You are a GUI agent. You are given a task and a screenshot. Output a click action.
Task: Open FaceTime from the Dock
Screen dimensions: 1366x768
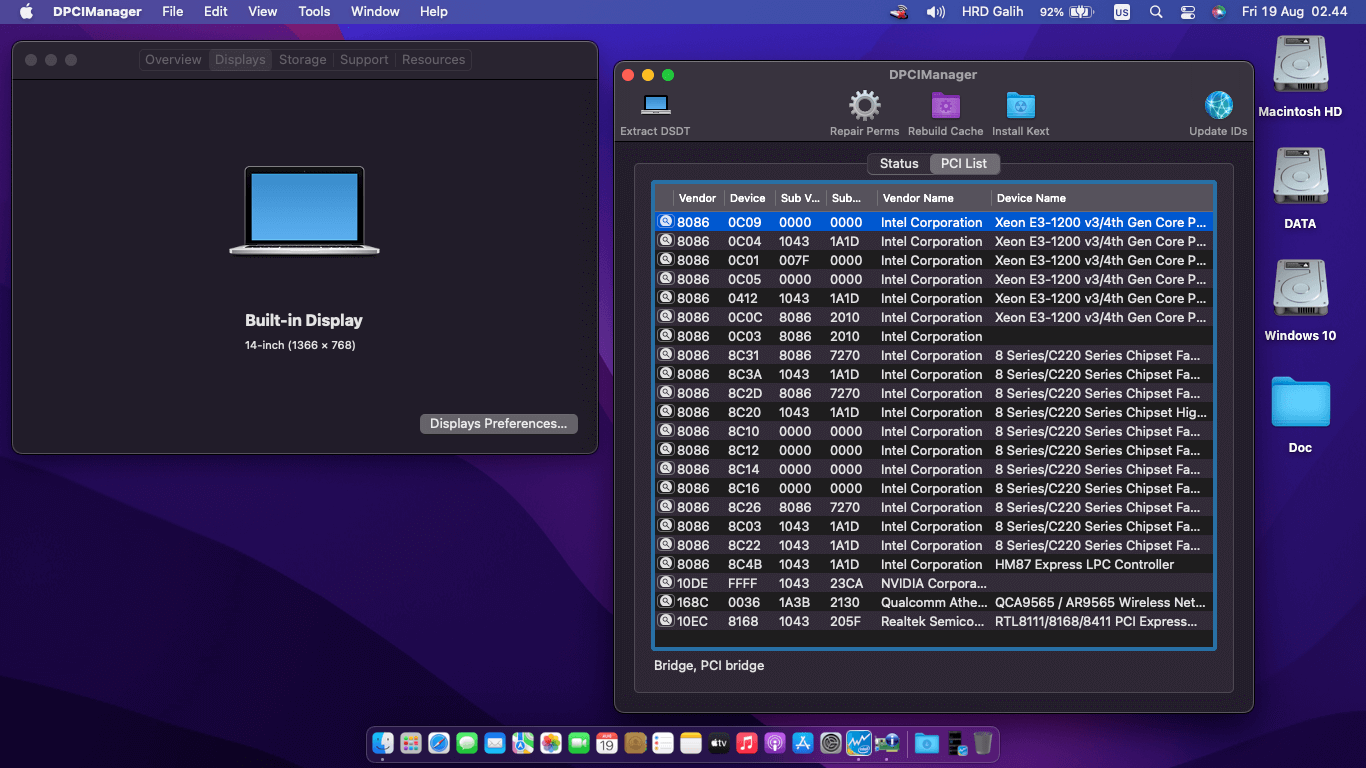[x=579, y=743]
